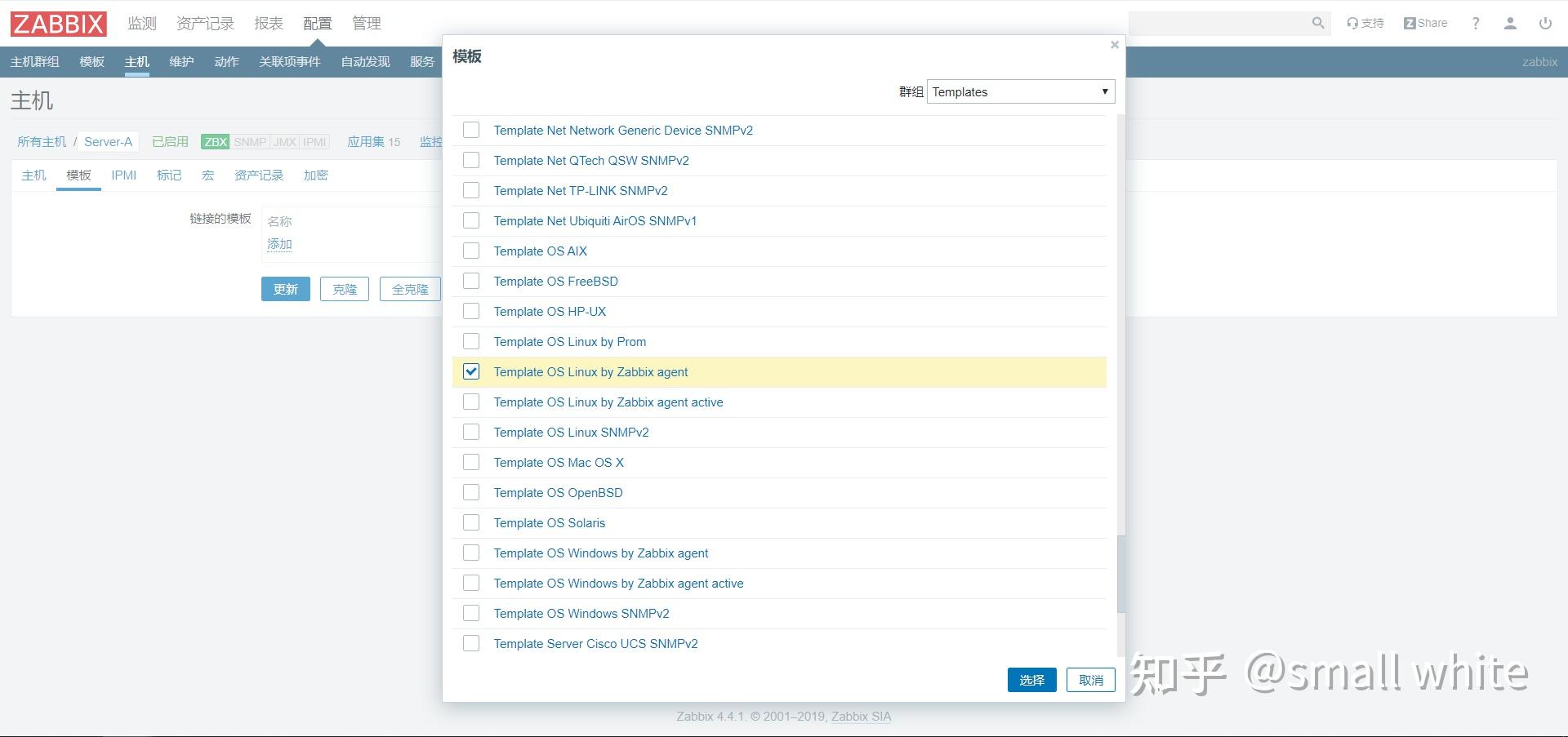Switch to the host 资产记录 tab
Screen dimensions: 1568x737
pyautogui.click(x=259, y=175)
